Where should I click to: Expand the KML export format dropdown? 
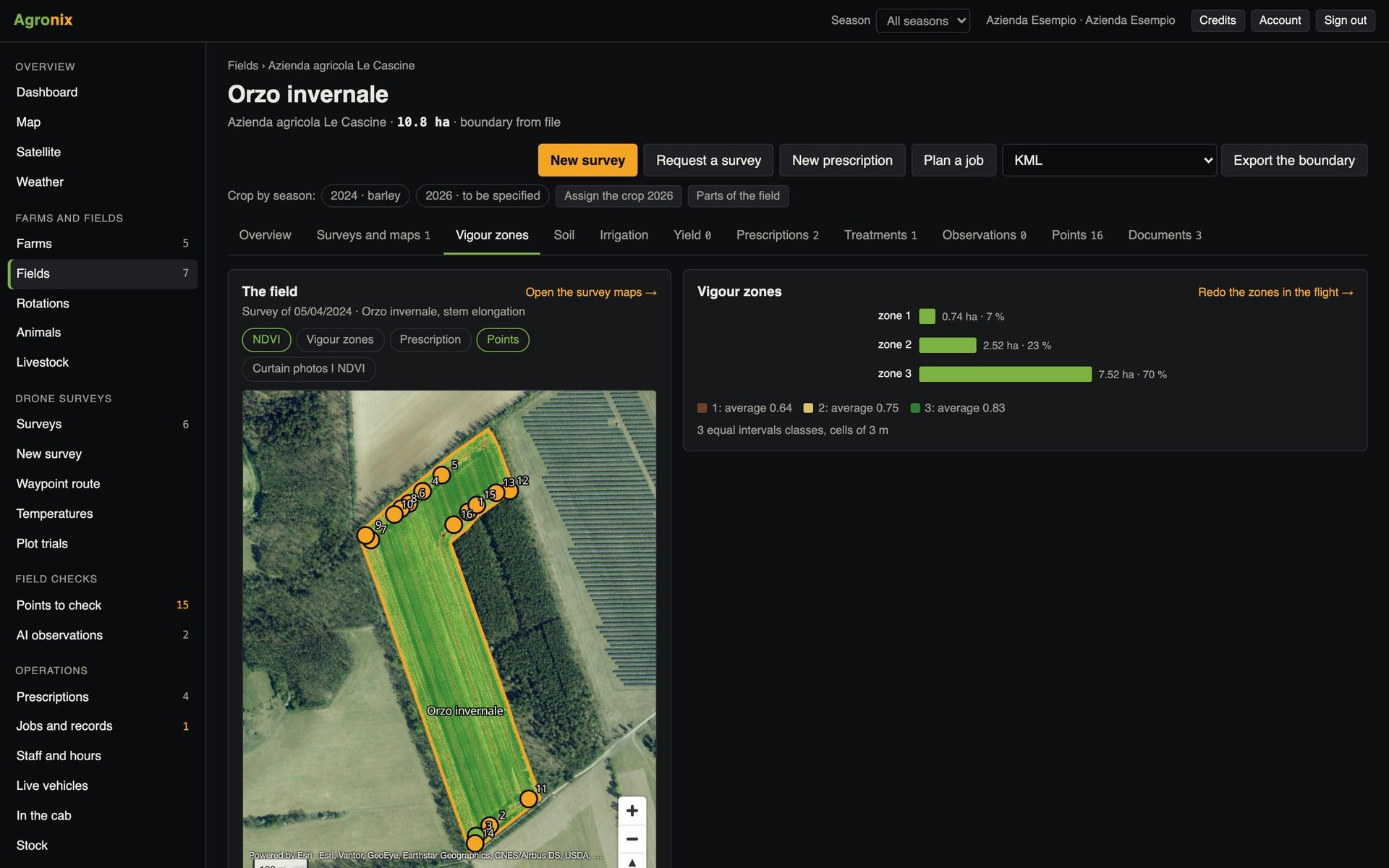pyautogui.click(x=1109, y=161)
